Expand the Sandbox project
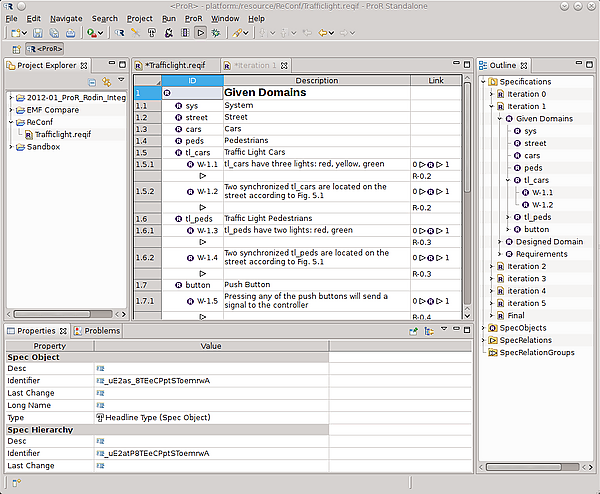 (11, 147)
